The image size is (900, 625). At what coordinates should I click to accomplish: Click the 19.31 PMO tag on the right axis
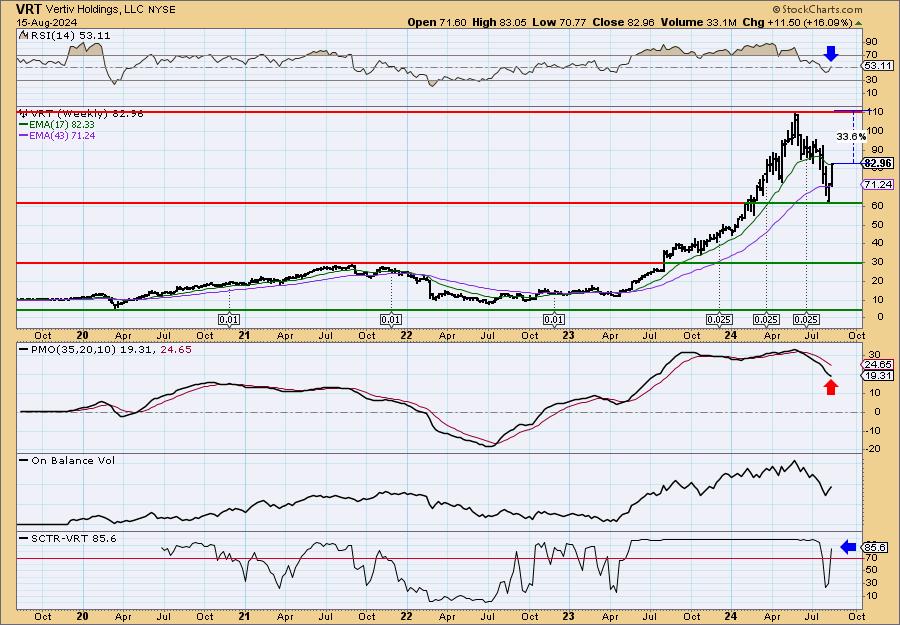(x=878, y=375)
